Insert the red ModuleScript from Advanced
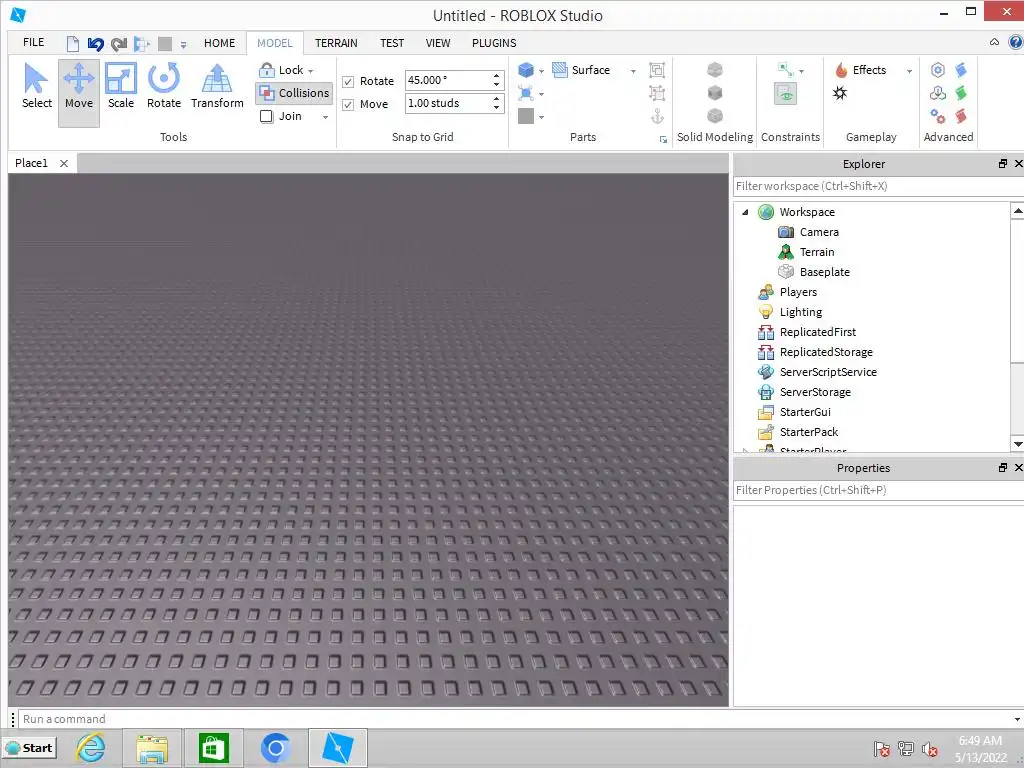The width and height of the screenshot is (1024, 768). coord(961,116)
